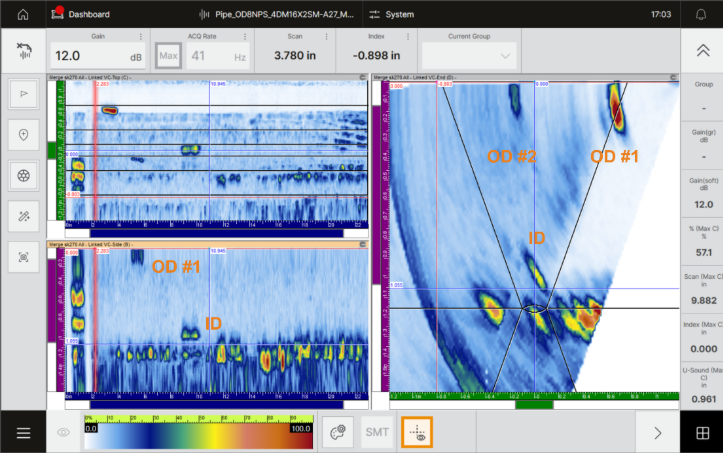
Task: Select the location pin tool
Action: [22, 134]
